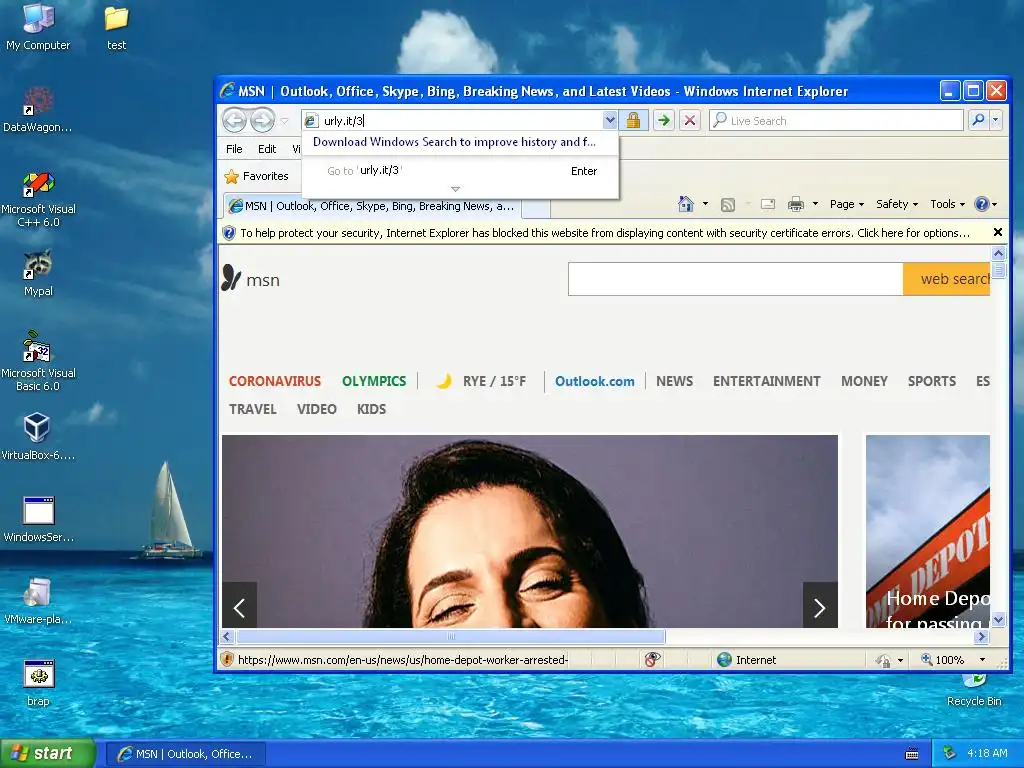Screen dimensions: 1024x768
Task: Open Microsoft Visual C++ 6.0 shortcut
Action: coord(38,199)
